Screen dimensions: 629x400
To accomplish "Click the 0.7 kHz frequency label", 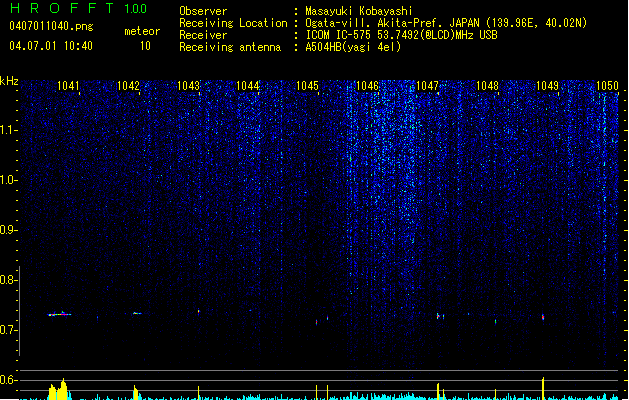I will 8,330.
